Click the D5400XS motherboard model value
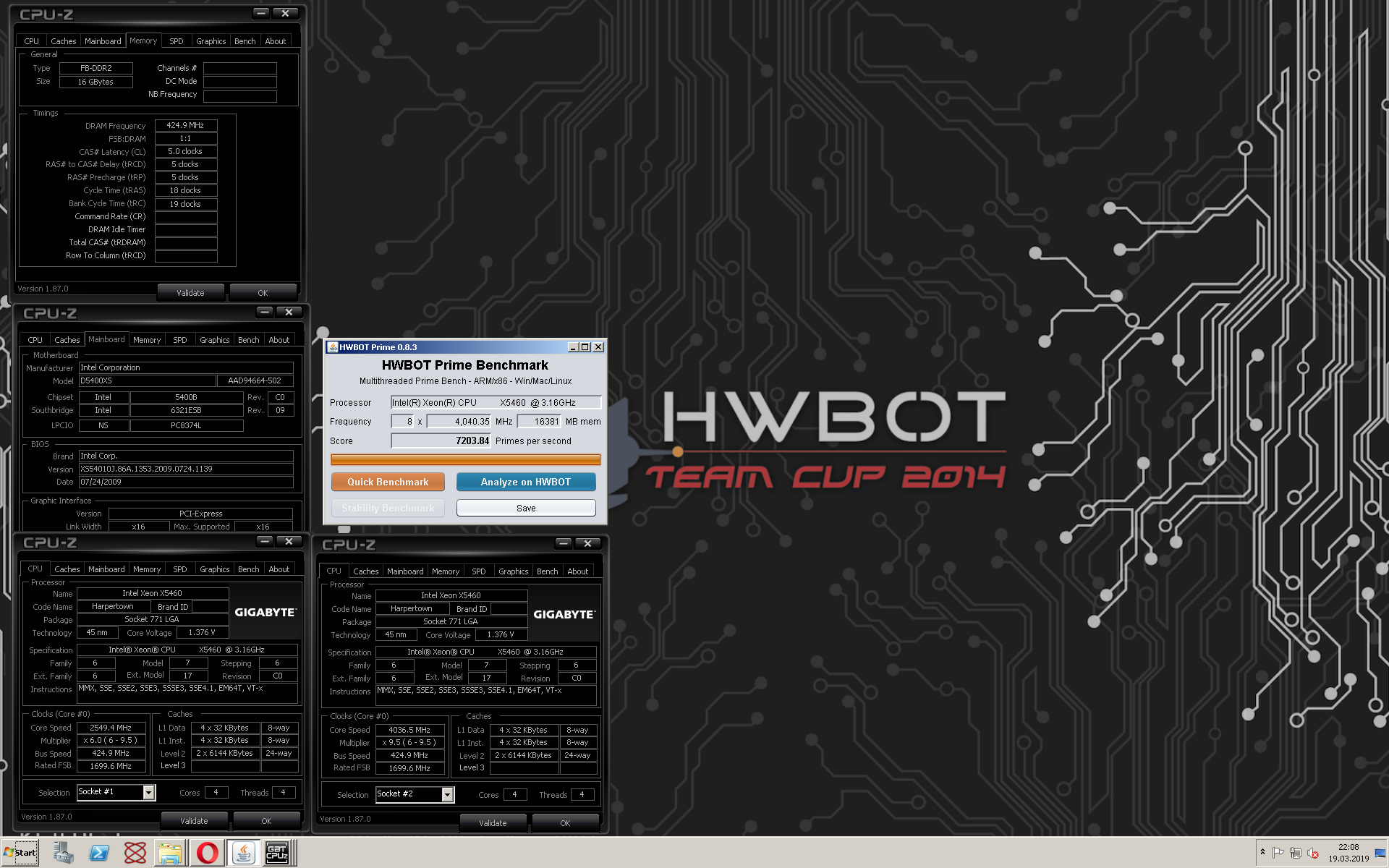Viewport: 1389px width, 868px height. pyautogui.click(x=147, y=380)
